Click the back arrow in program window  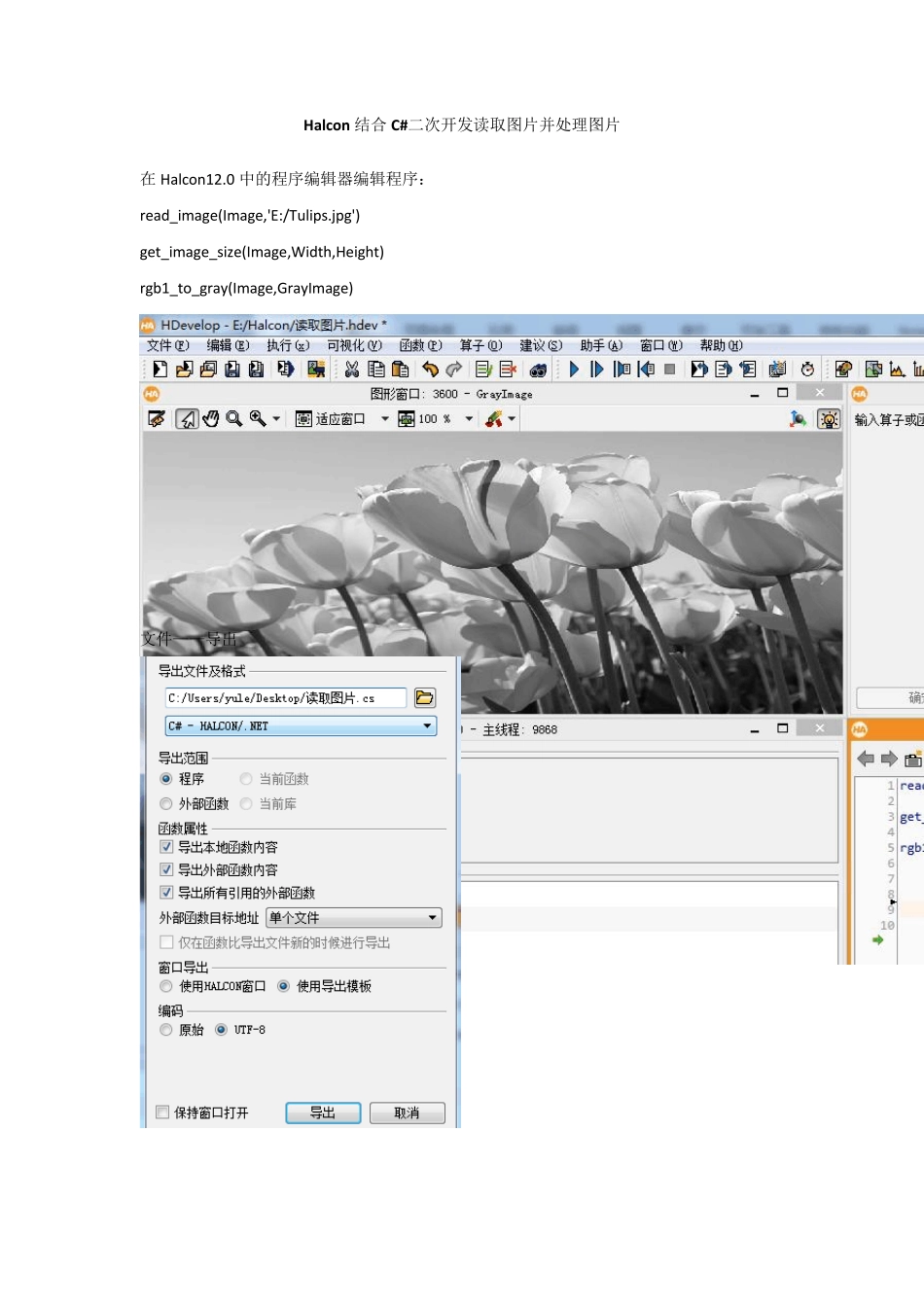[x=866, y=759]
